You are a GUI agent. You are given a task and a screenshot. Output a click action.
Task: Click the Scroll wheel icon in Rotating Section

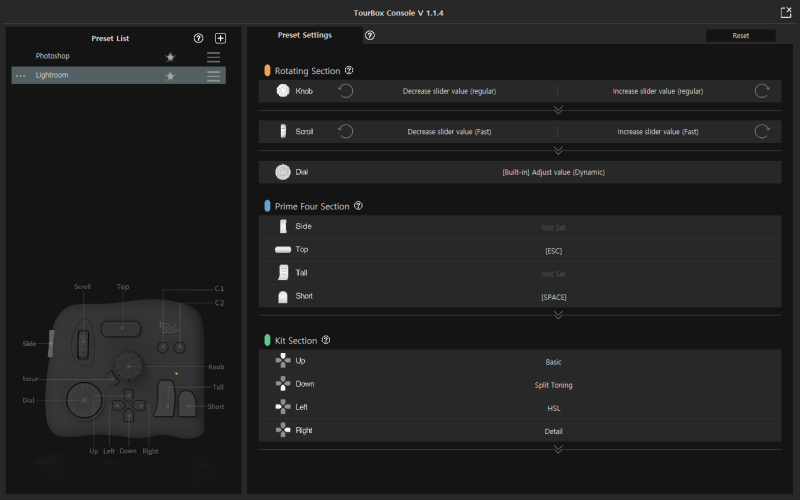point(283,131)
